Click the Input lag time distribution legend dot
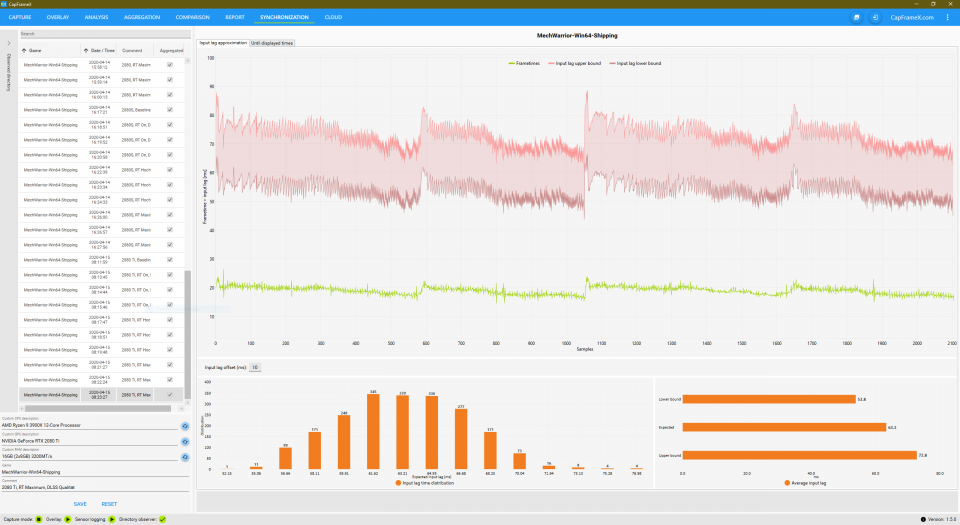Screen dimensions: 960x525 [399, 483]
